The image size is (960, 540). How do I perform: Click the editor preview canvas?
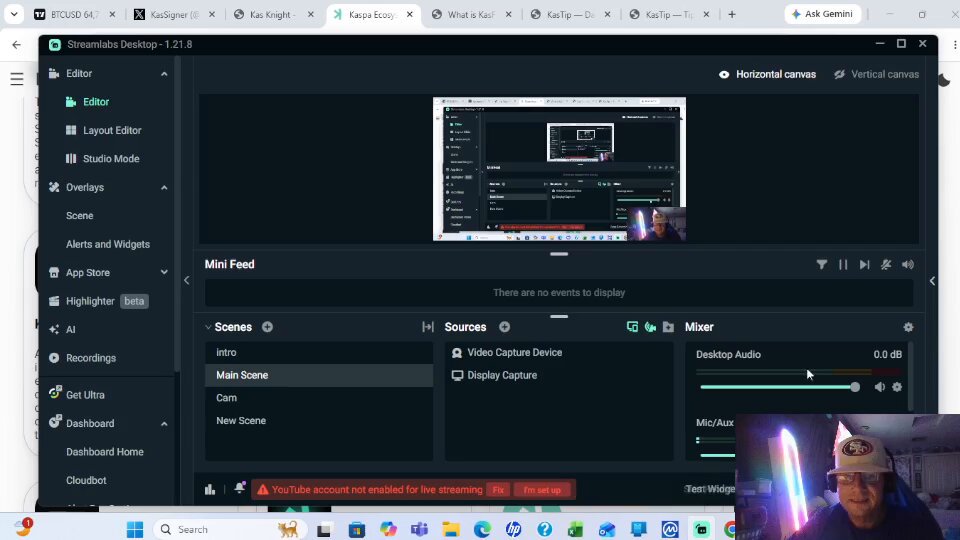point(559,169)
